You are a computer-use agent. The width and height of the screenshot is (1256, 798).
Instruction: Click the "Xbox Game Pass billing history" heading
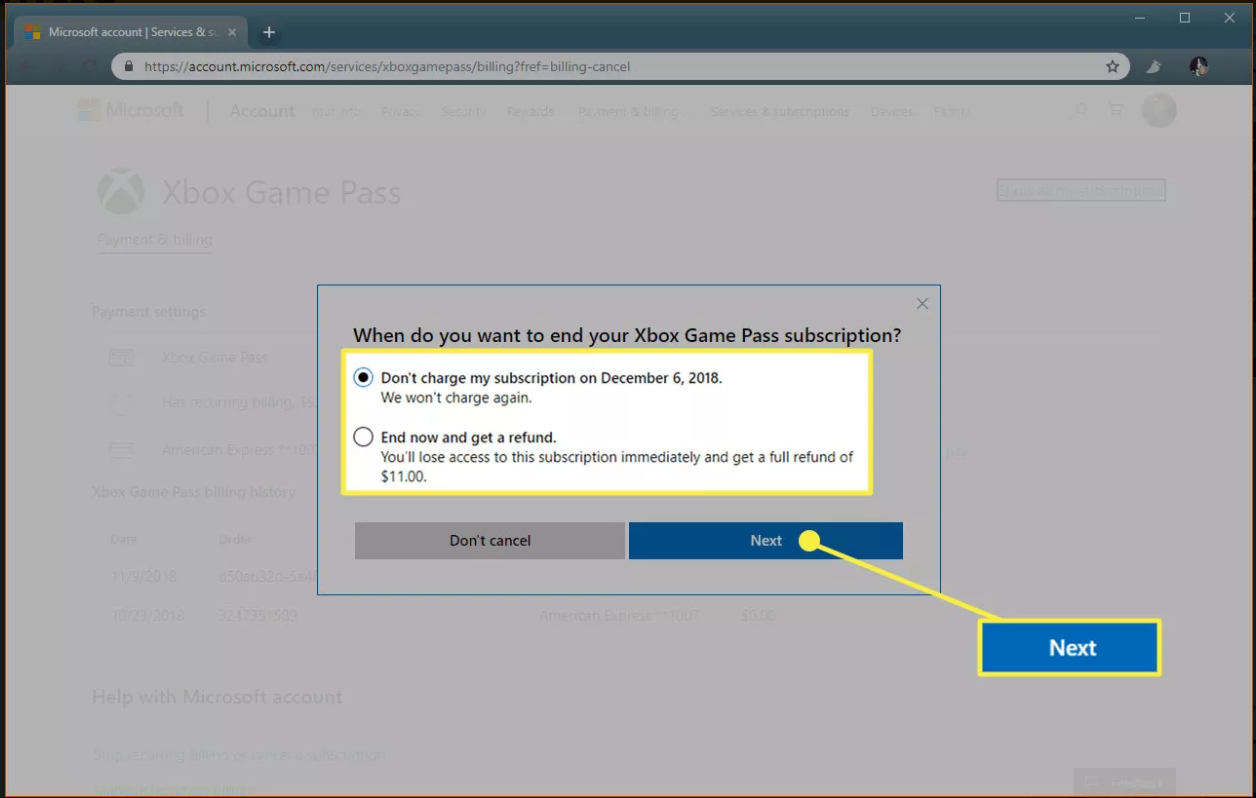pos(194,492)
